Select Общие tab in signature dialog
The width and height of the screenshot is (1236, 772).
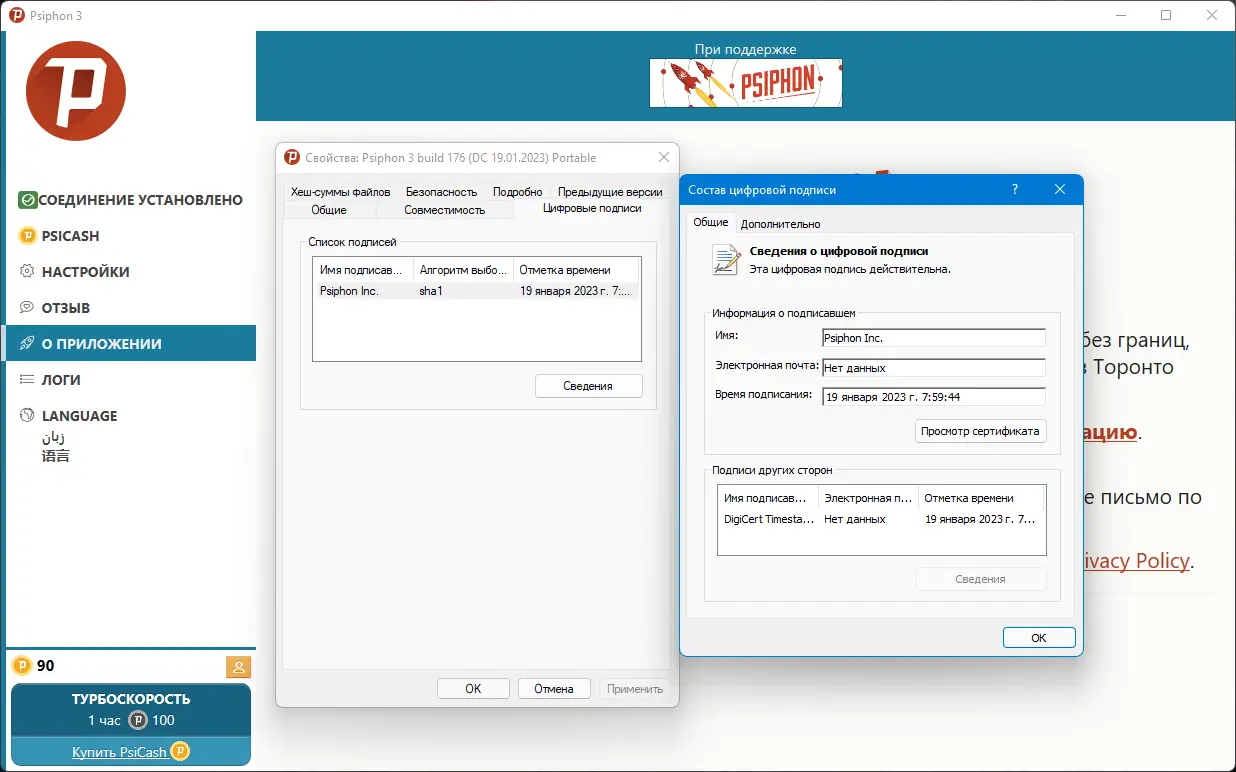click(x=711, y=222)
